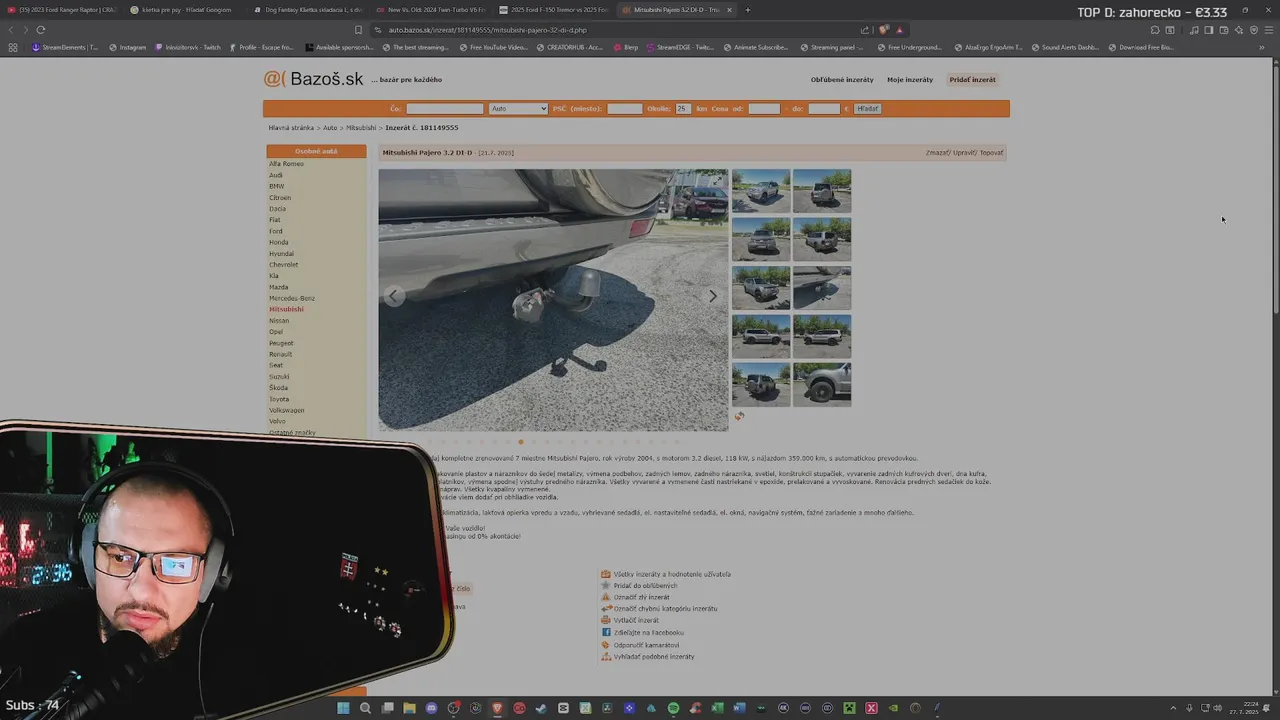Switch to New Vs. Old 2024 Twin-Turbo tab
The height and width of the screenshot is (720, 1280).
pos(430,10)
